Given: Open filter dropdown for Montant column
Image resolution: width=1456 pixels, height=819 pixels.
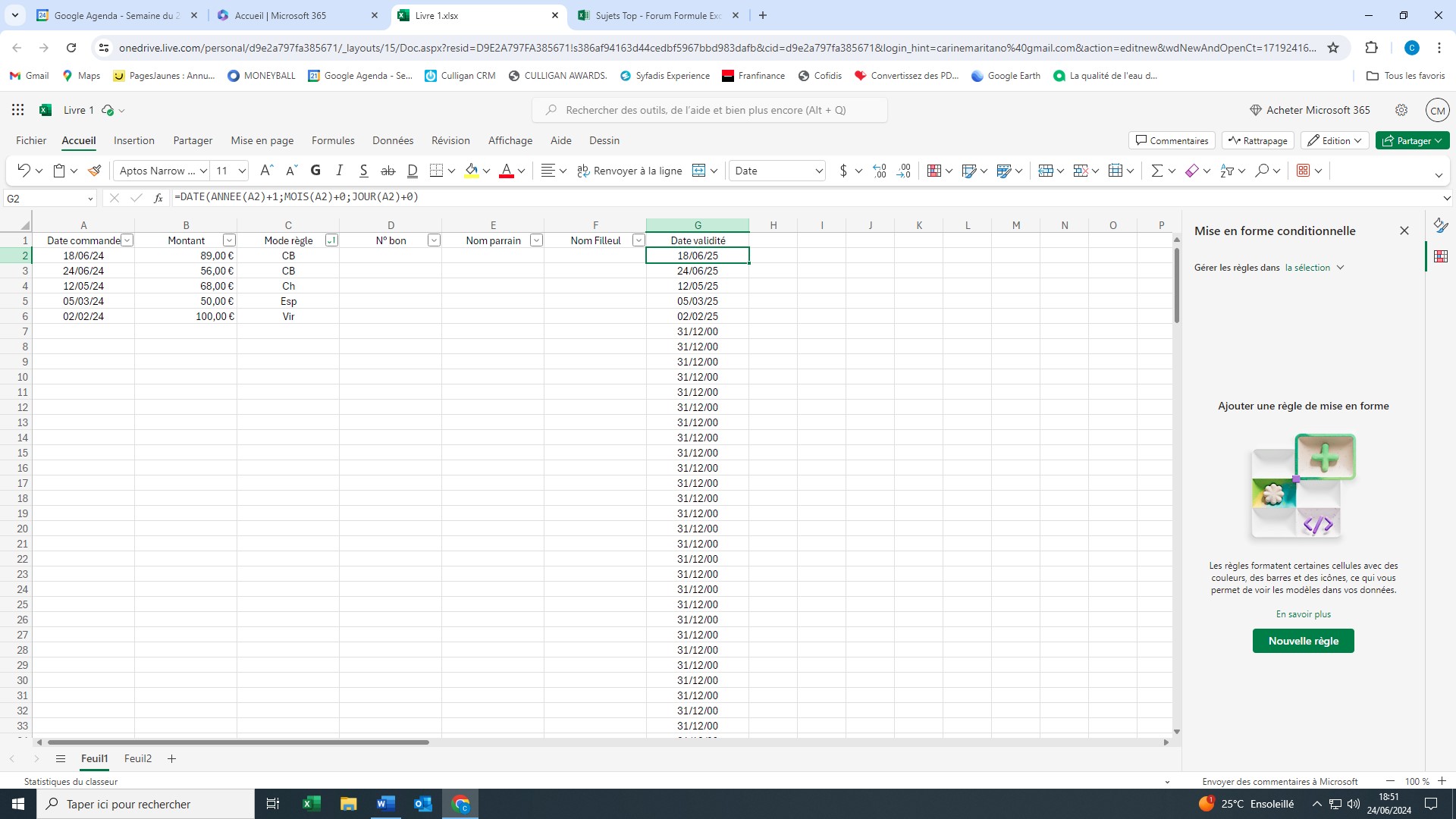Looking at the screenshot, I should pos(229,240).
